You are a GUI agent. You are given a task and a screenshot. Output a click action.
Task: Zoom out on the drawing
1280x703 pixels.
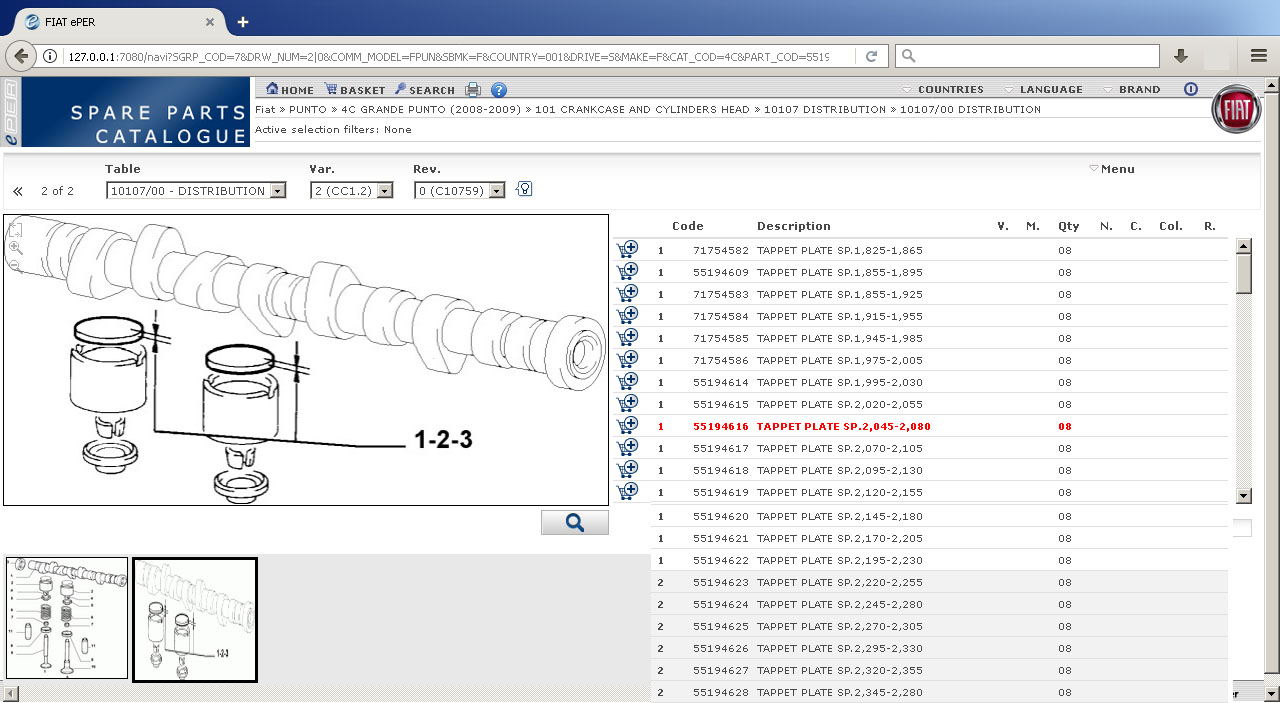pyautogui.click(x=15, y=265)
